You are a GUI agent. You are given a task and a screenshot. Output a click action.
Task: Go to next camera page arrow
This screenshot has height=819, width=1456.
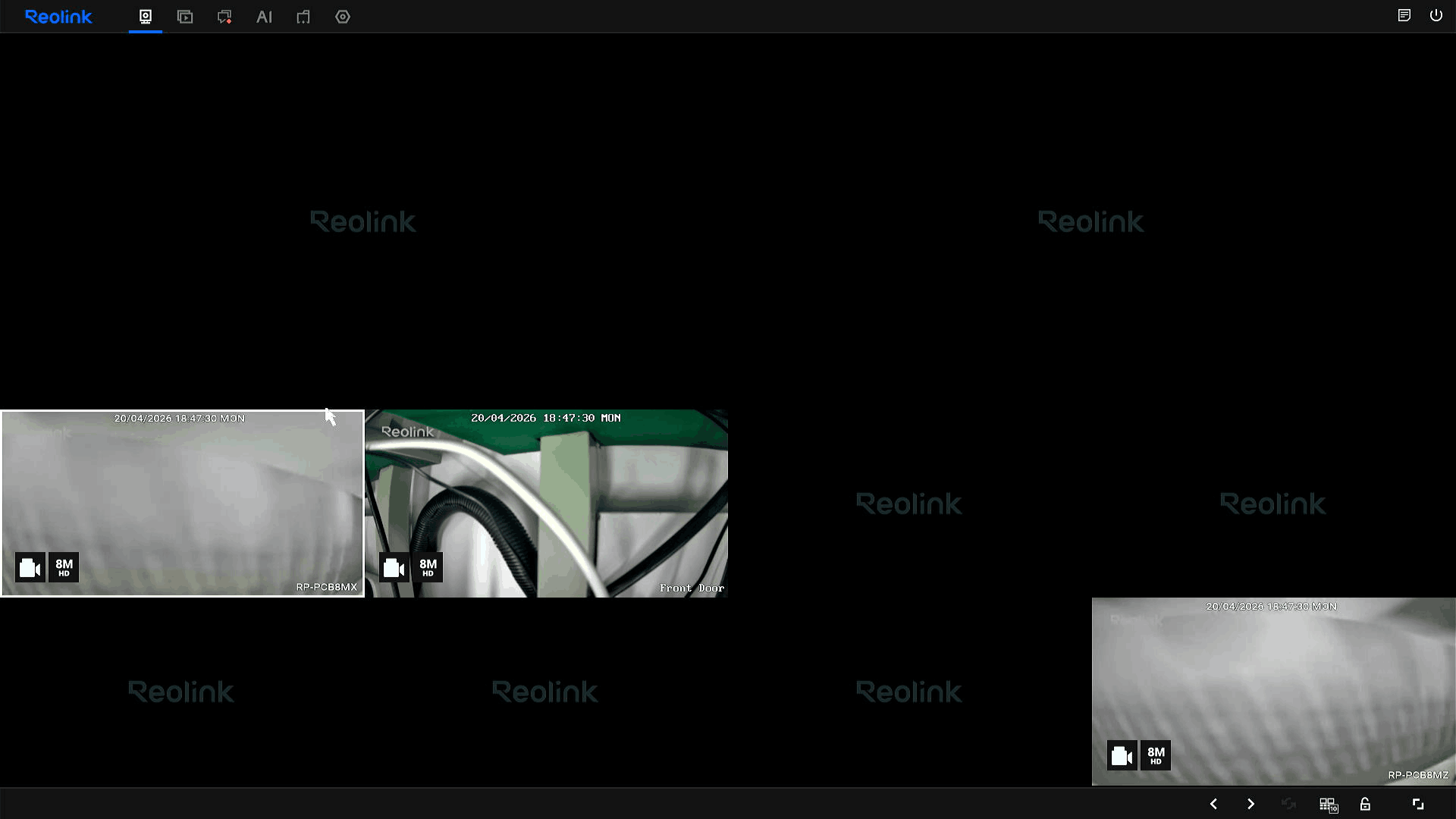[x=1251, y=804]
